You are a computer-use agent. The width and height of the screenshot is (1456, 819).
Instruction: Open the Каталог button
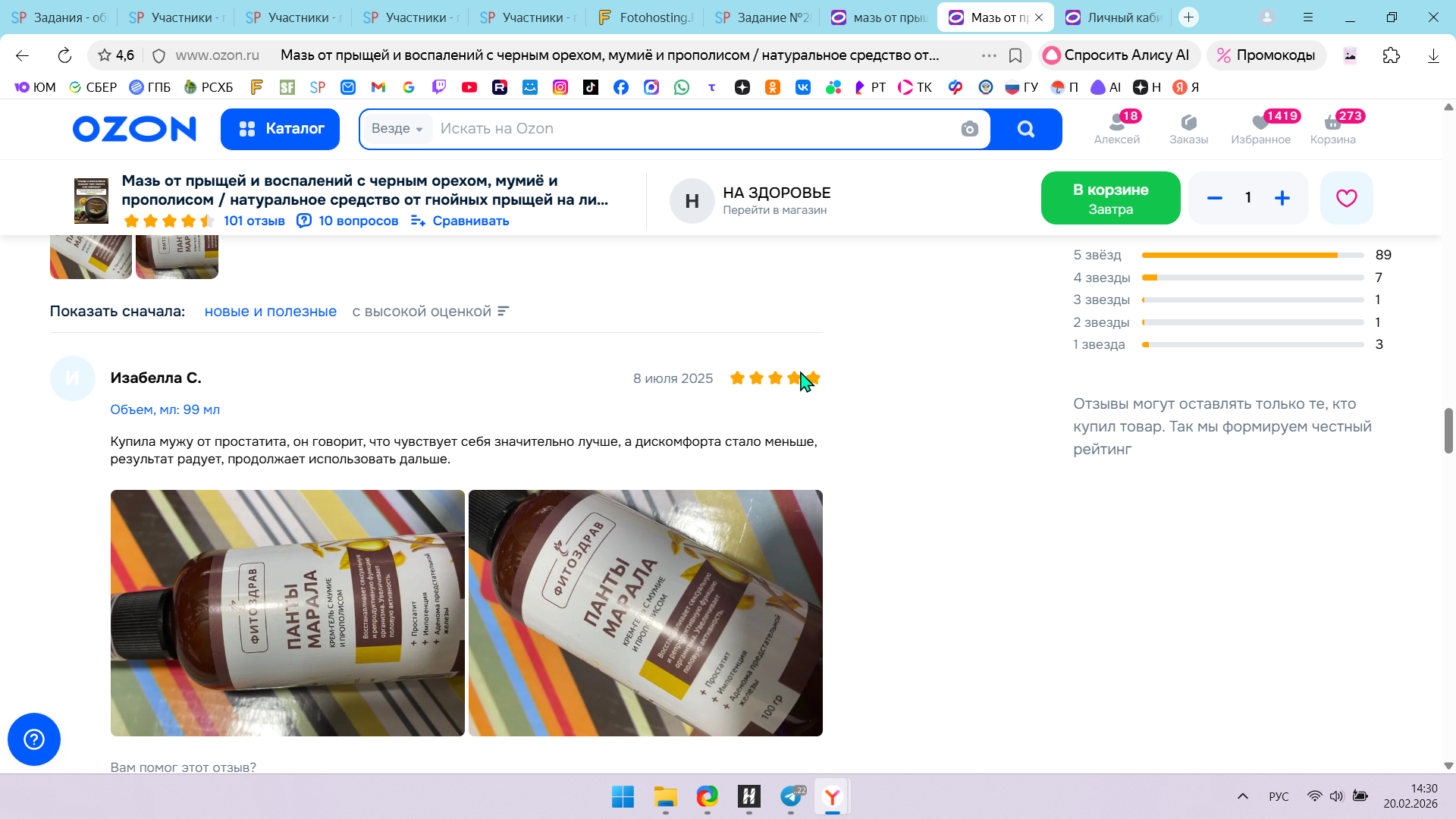[280, 129]
